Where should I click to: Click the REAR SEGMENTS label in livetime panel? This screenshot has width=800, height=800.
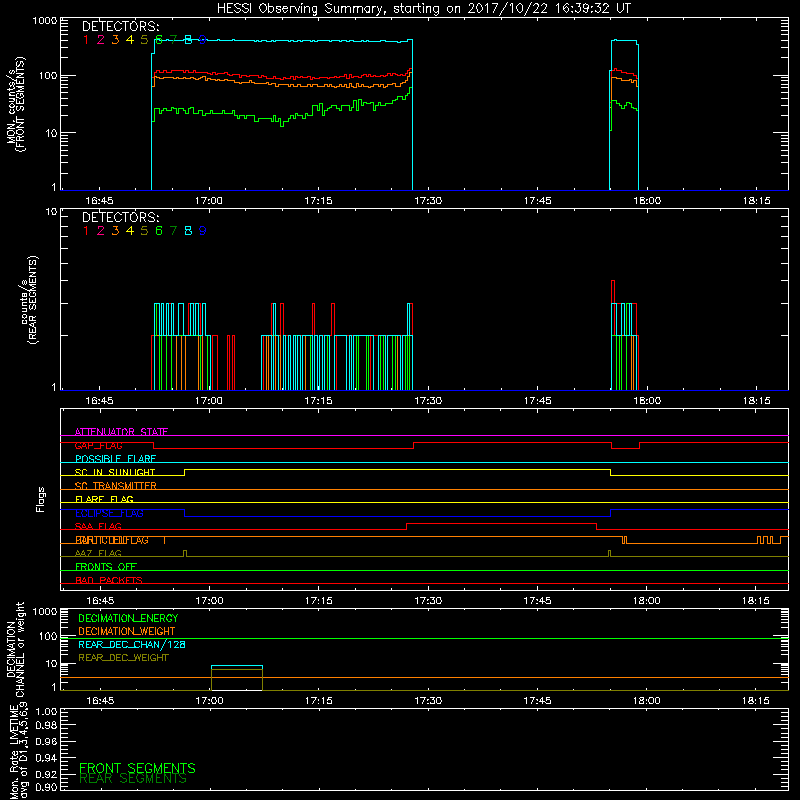pos(133,779)
